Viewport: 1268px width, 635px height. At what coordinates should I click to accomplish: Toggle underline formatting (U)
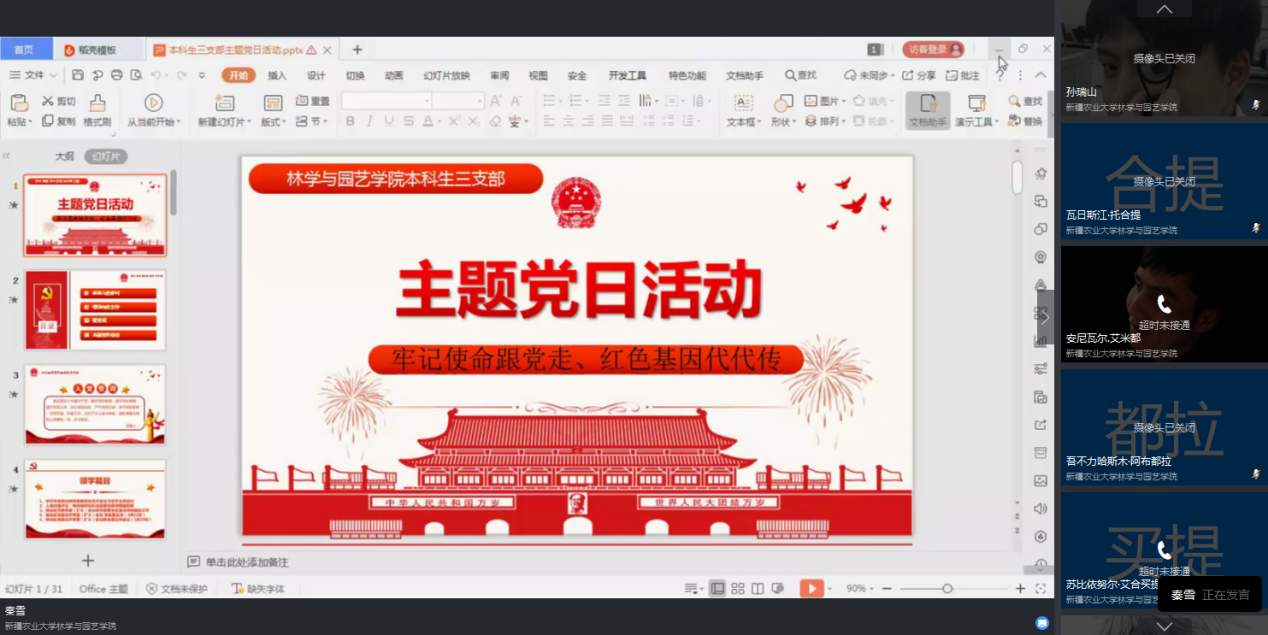pyautogui.click(x=389, y=121)
